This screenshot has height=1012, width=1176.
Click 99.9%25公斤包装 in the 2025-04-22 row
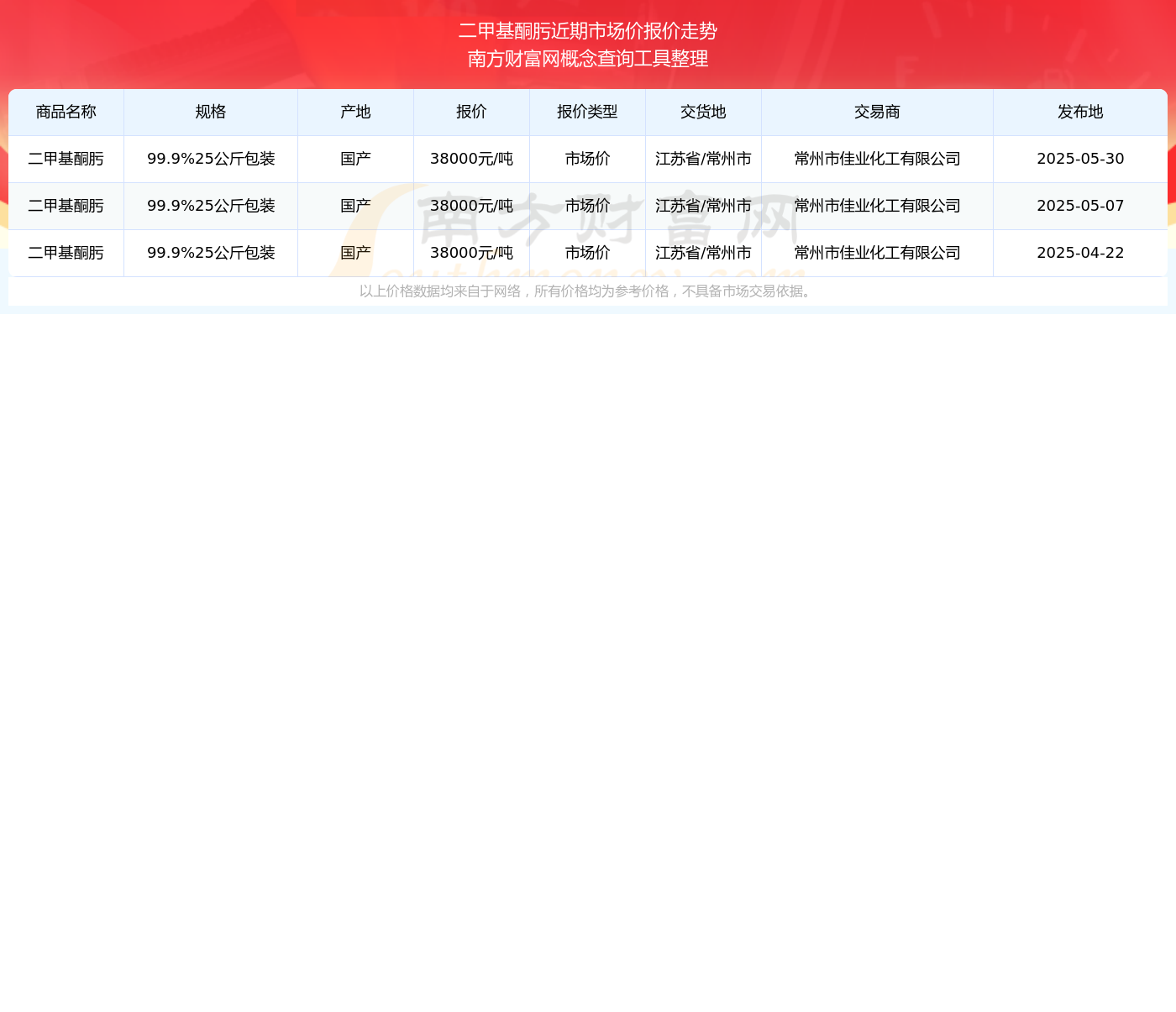point(211,253)
